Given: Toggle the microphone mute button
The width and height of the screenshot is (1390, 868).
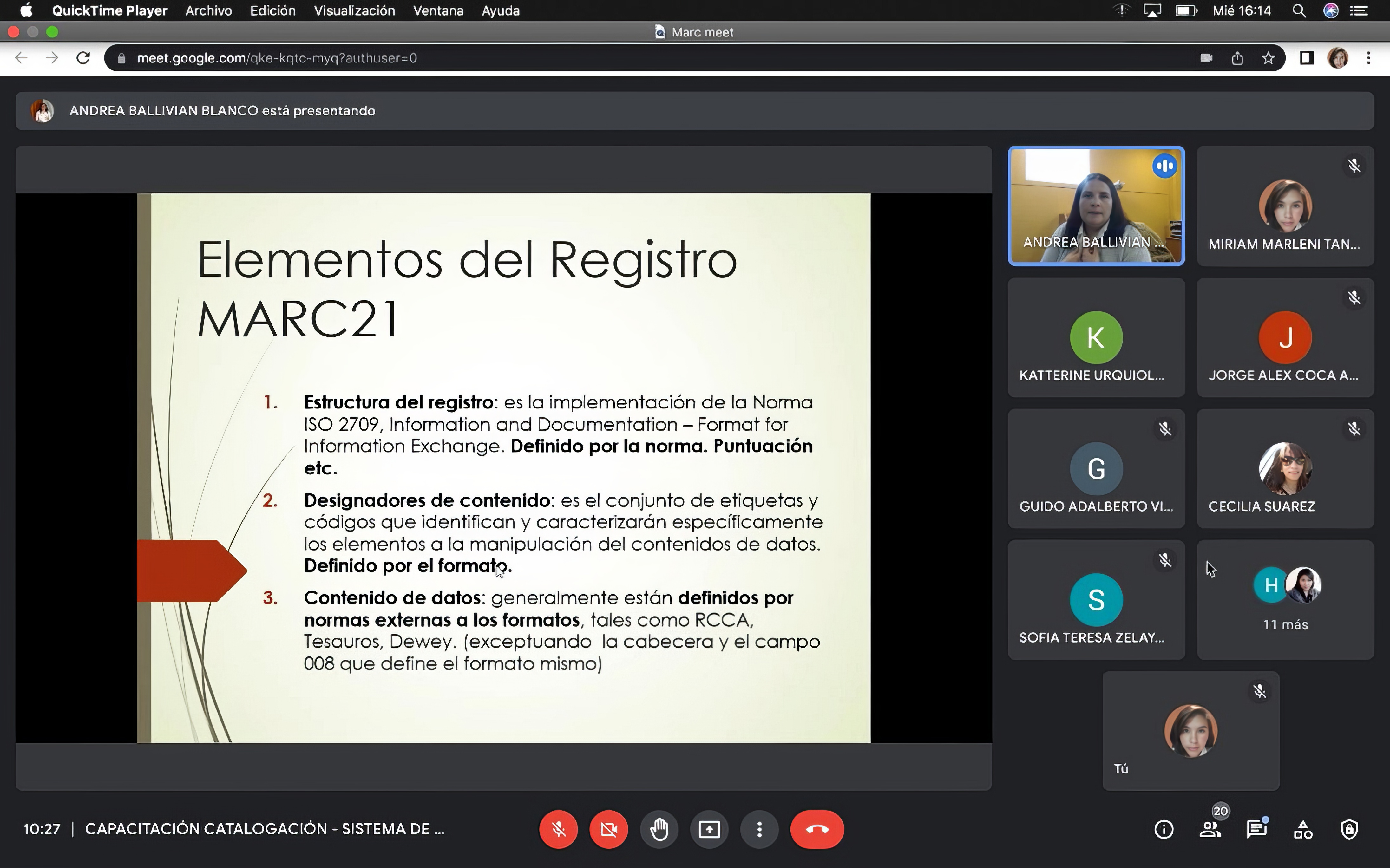Looking at the screenshot, I should 559,829.
